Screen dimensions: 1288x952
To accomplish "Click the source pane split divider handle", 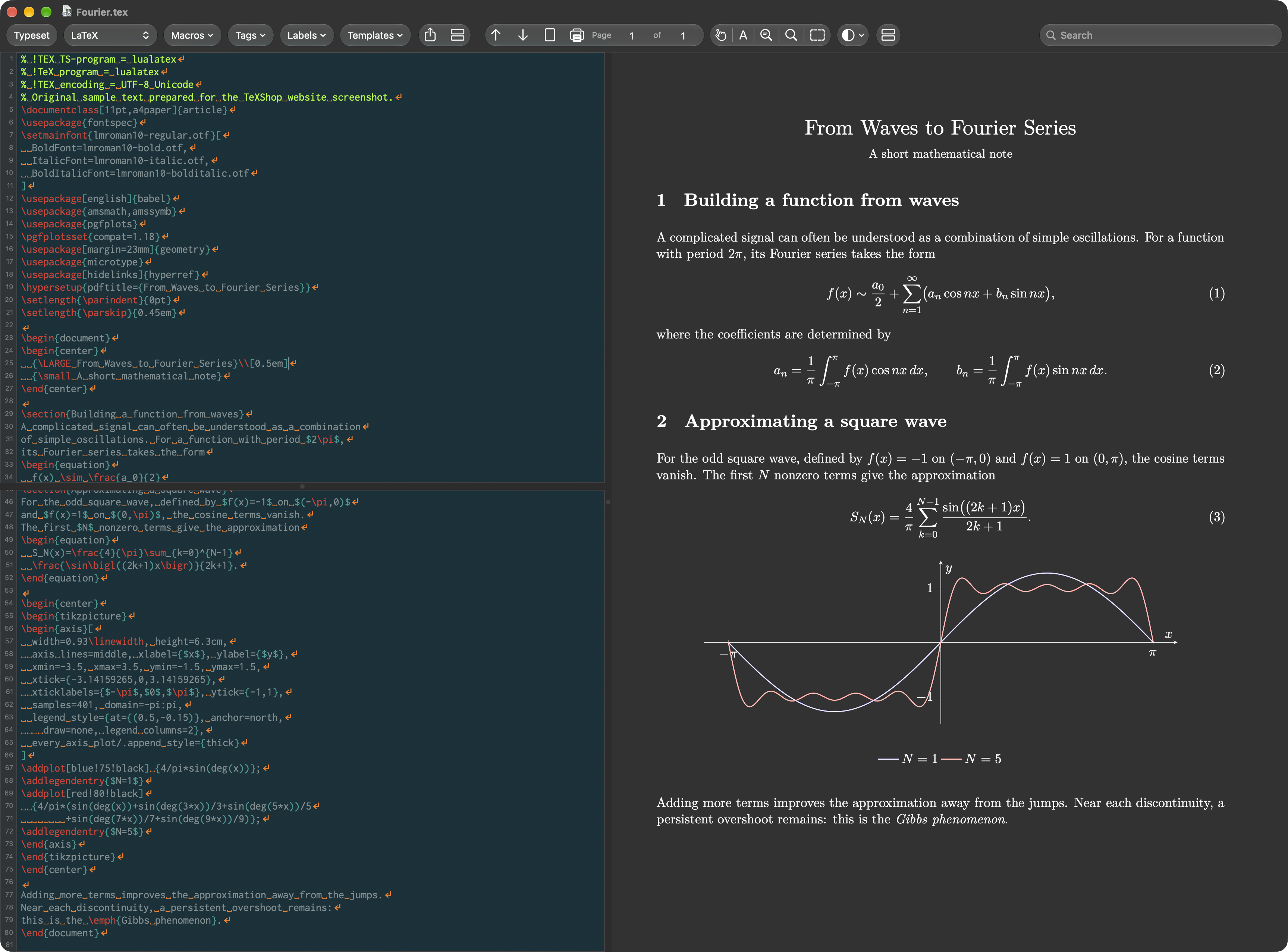I will 302,486.
